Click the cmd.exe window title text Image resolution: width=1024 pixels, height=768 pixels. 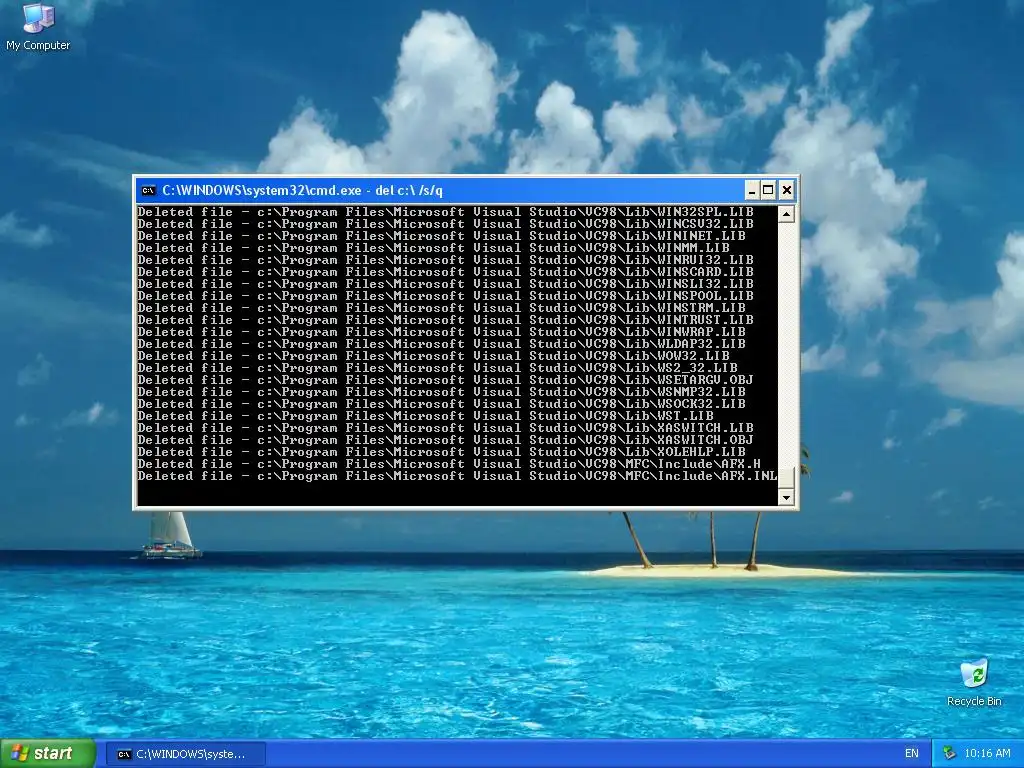pos(302,191)
